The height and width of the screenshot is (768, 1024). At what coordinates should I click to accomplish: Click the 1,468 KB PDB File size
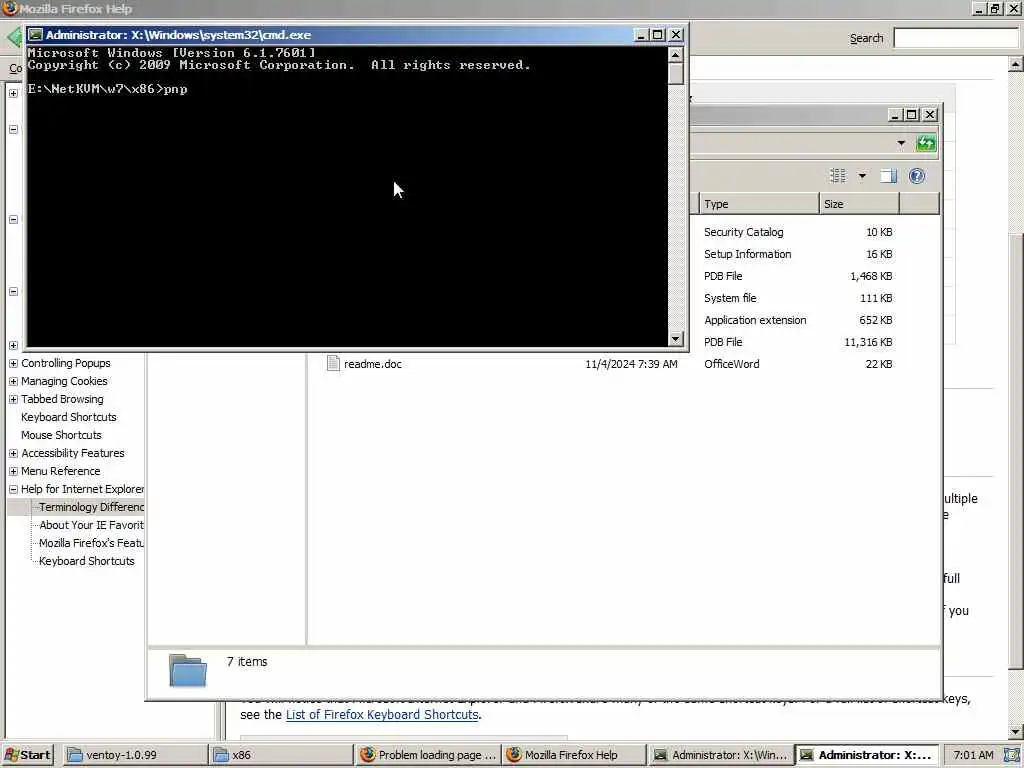871,276
